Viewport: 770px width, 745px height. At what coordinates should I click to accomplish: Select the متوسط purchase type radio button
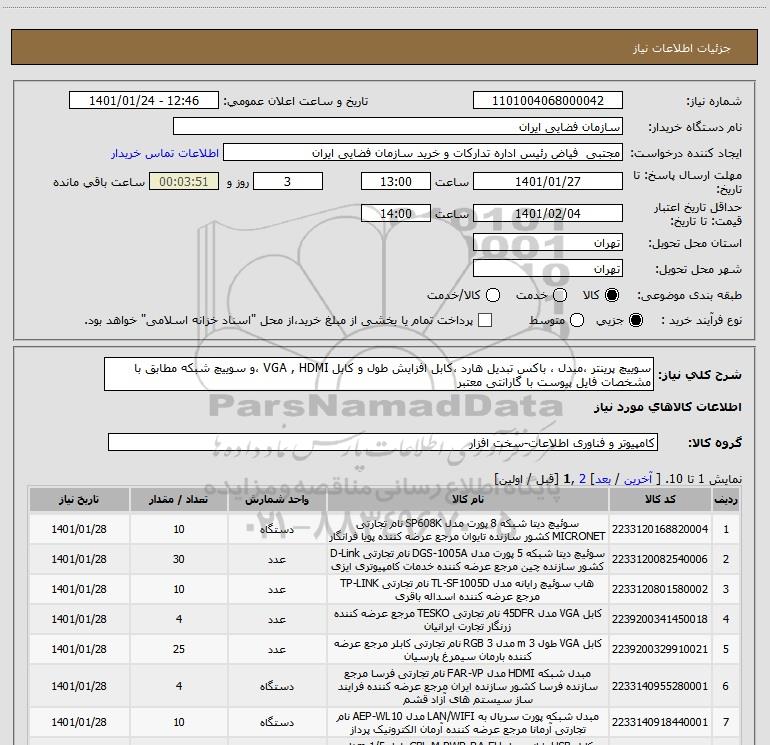[577, 320]
